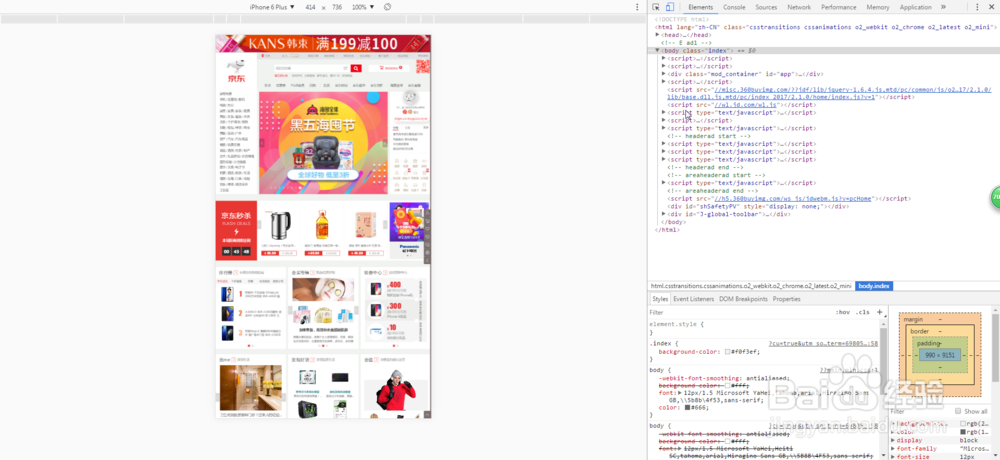Expand the computed font-size property

[x=893, y=457]
